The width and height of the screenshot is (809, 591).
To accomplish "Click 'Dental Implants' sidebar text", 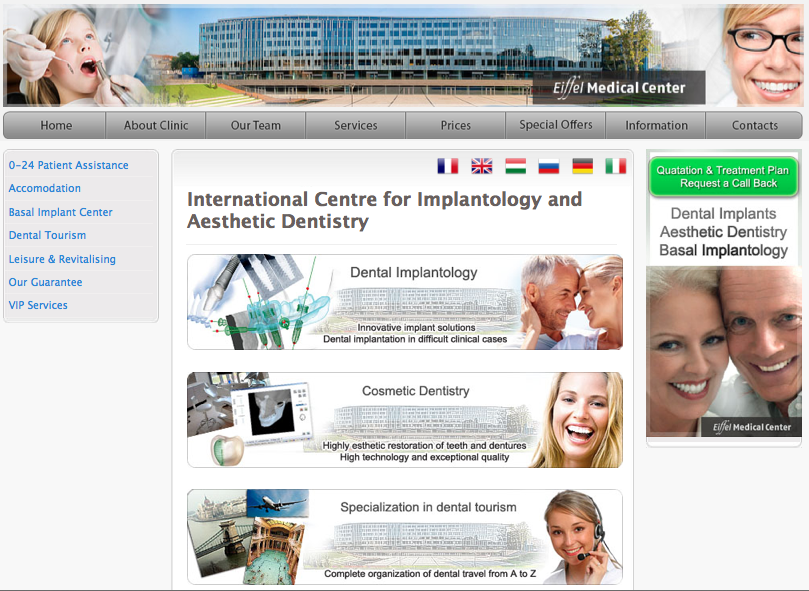I will tap(723, 214).
